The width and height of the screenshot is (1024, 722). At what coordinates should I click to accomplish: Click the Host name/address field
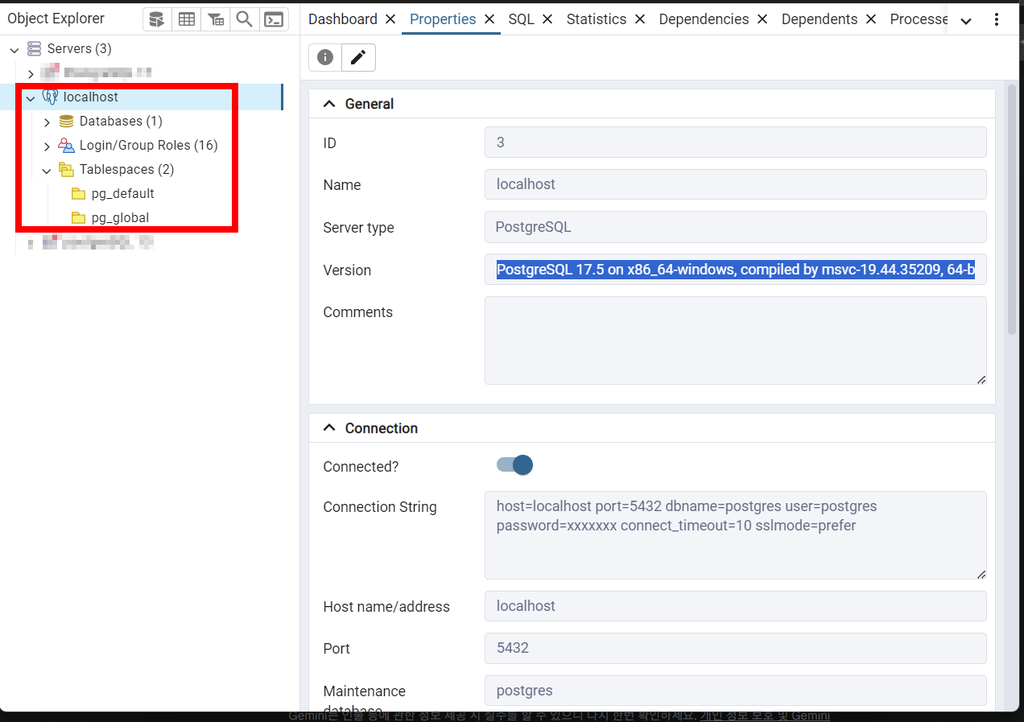pos(735,606)
